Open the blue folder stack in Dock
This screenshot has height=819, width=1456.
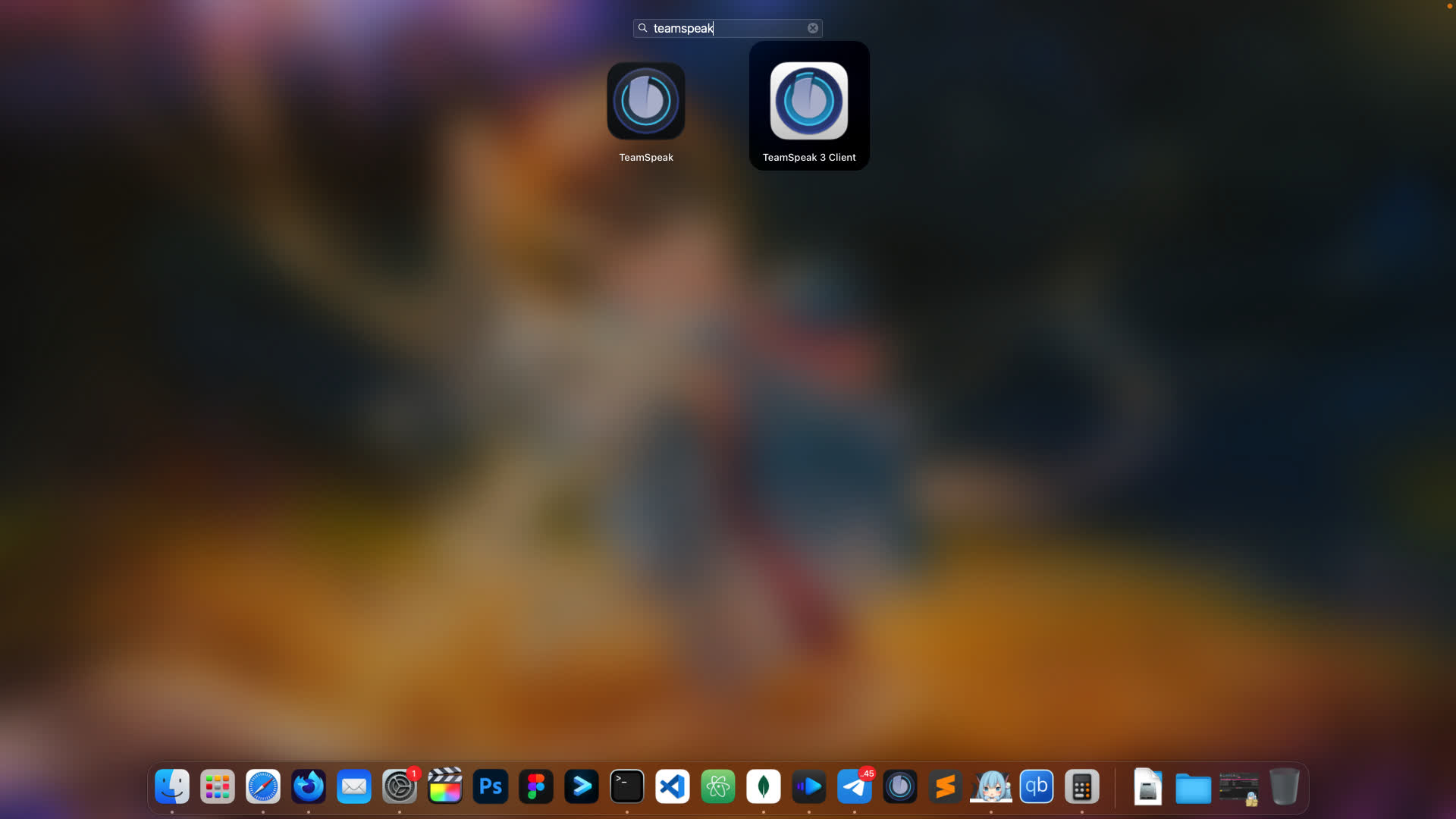click(x=1194, y=788)
